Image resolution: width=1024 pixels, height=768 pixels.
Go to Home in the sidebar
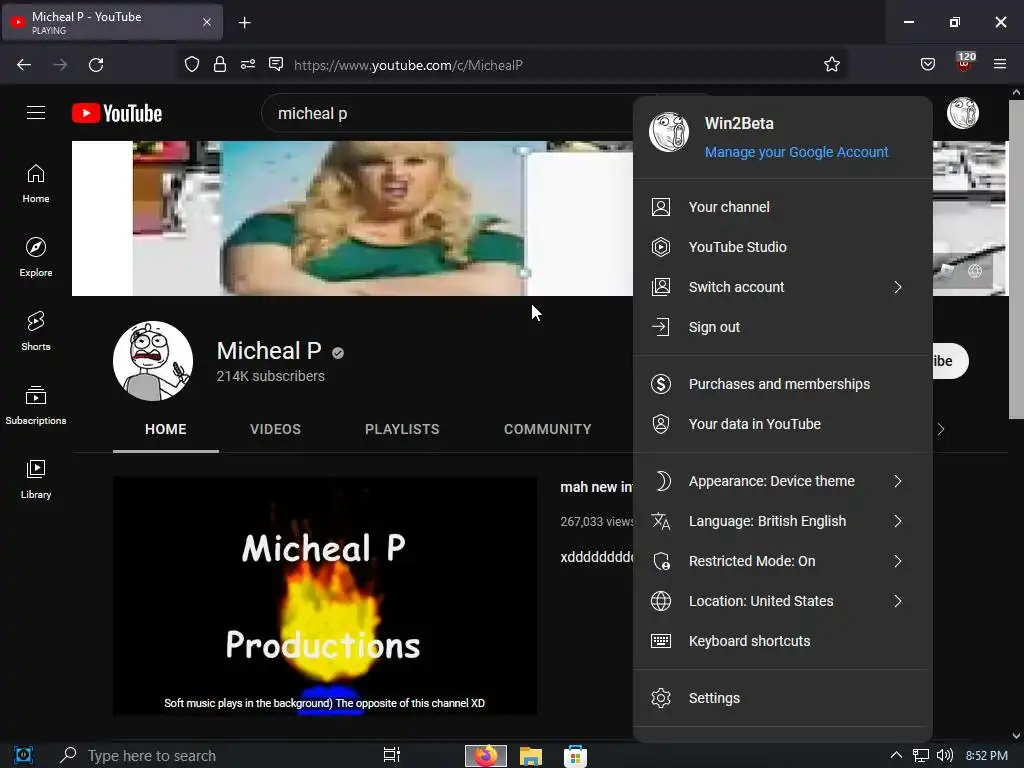pyautogui.click(x=36, y=184)
